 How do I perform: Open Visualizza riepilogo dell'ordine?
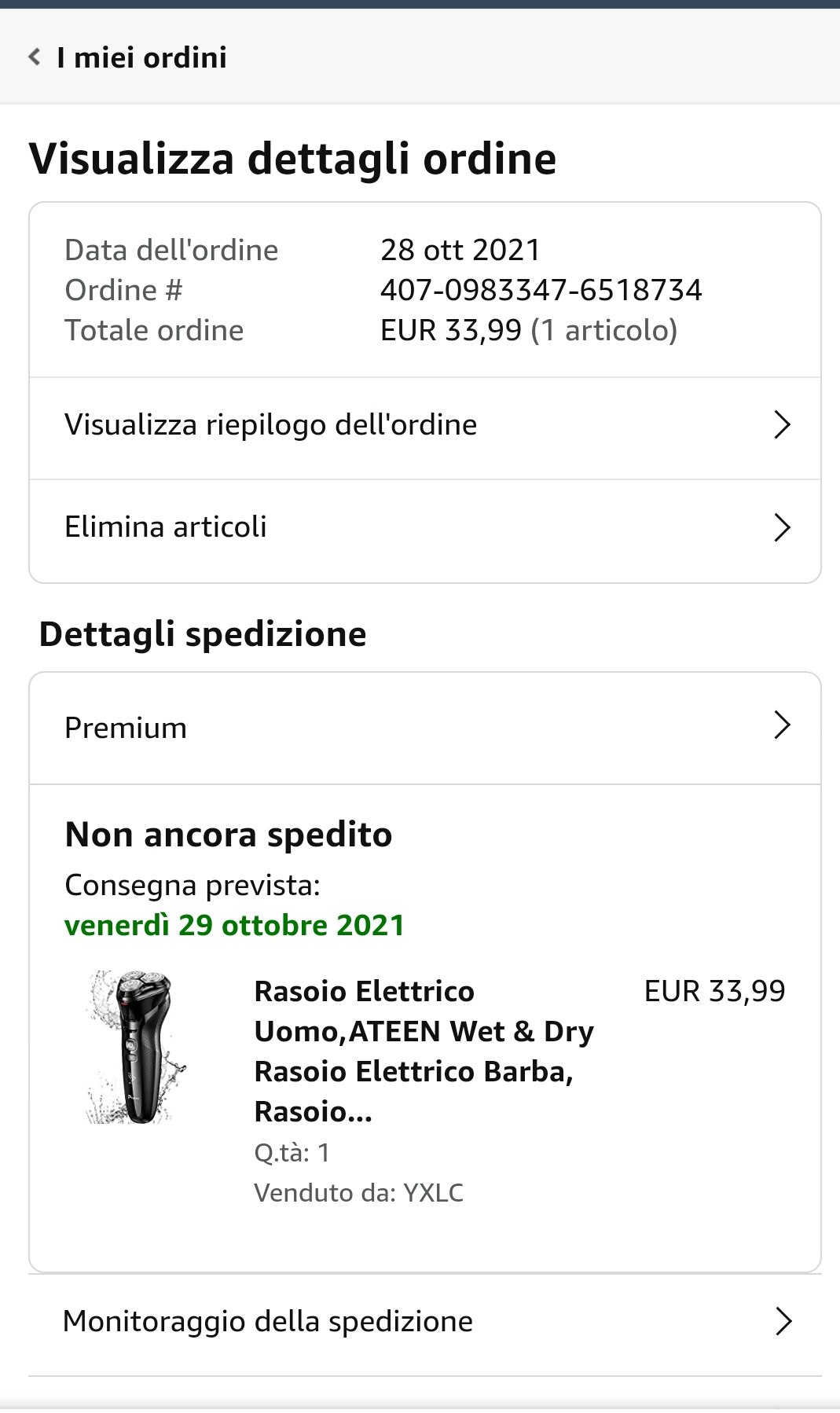coord(270,425)
